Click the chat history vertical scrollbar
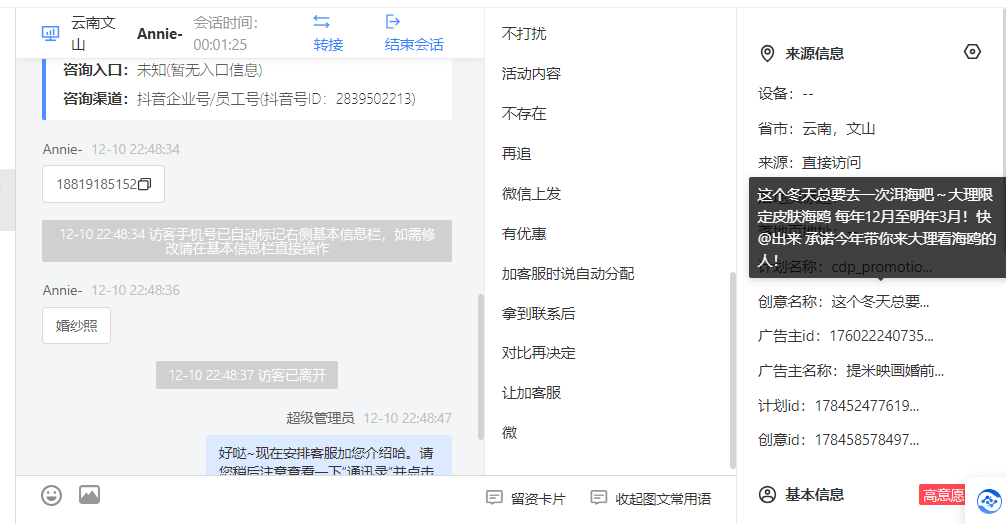1006x524 pixels. pos(481,367)
